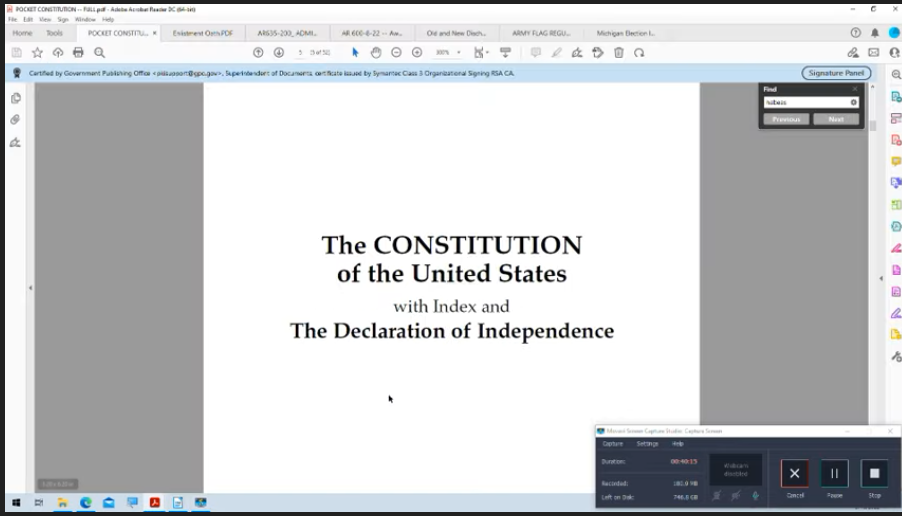Switch to the Tools tab

click(54, 33)
